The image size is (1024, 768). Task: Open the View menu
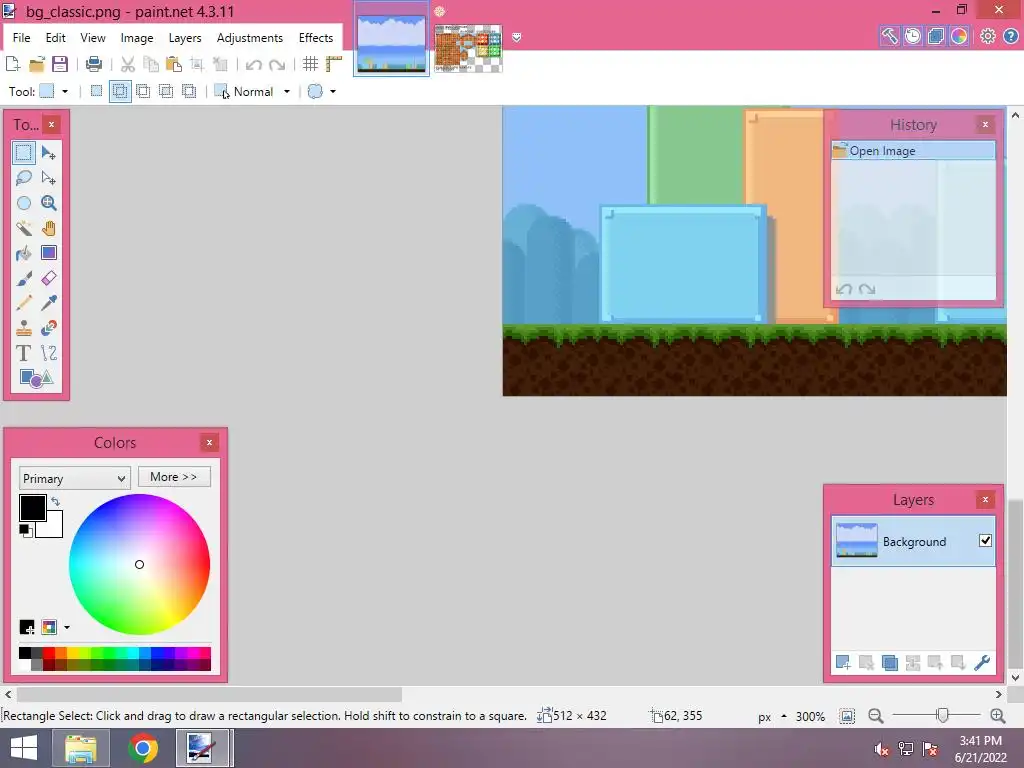point(93,38)
